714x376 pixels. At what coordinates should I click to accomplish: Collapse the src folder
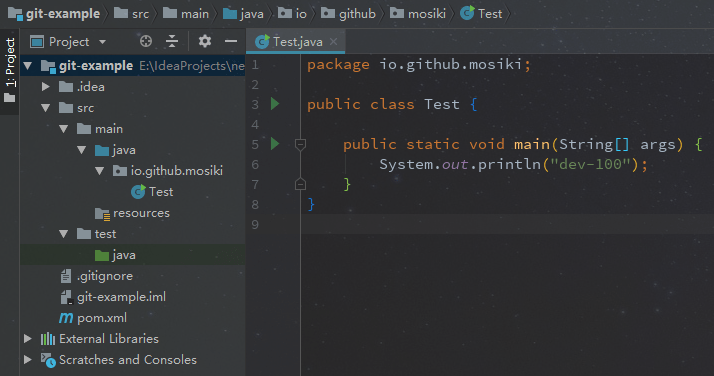(46, 108)
